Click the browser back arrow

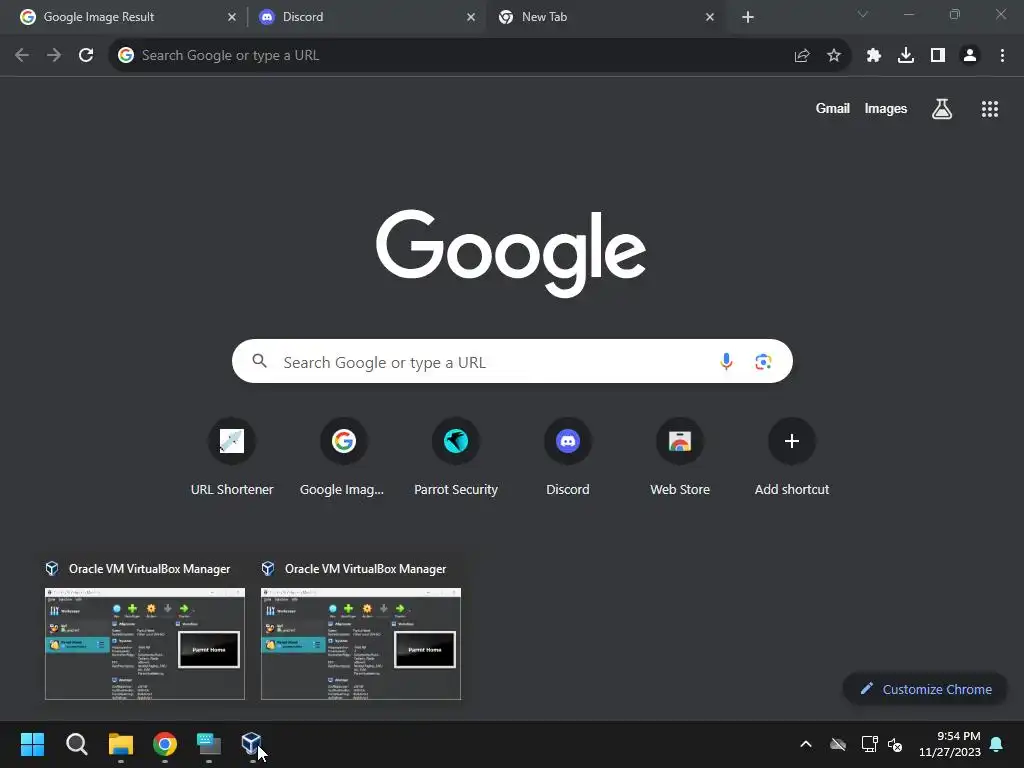point(22,56)
